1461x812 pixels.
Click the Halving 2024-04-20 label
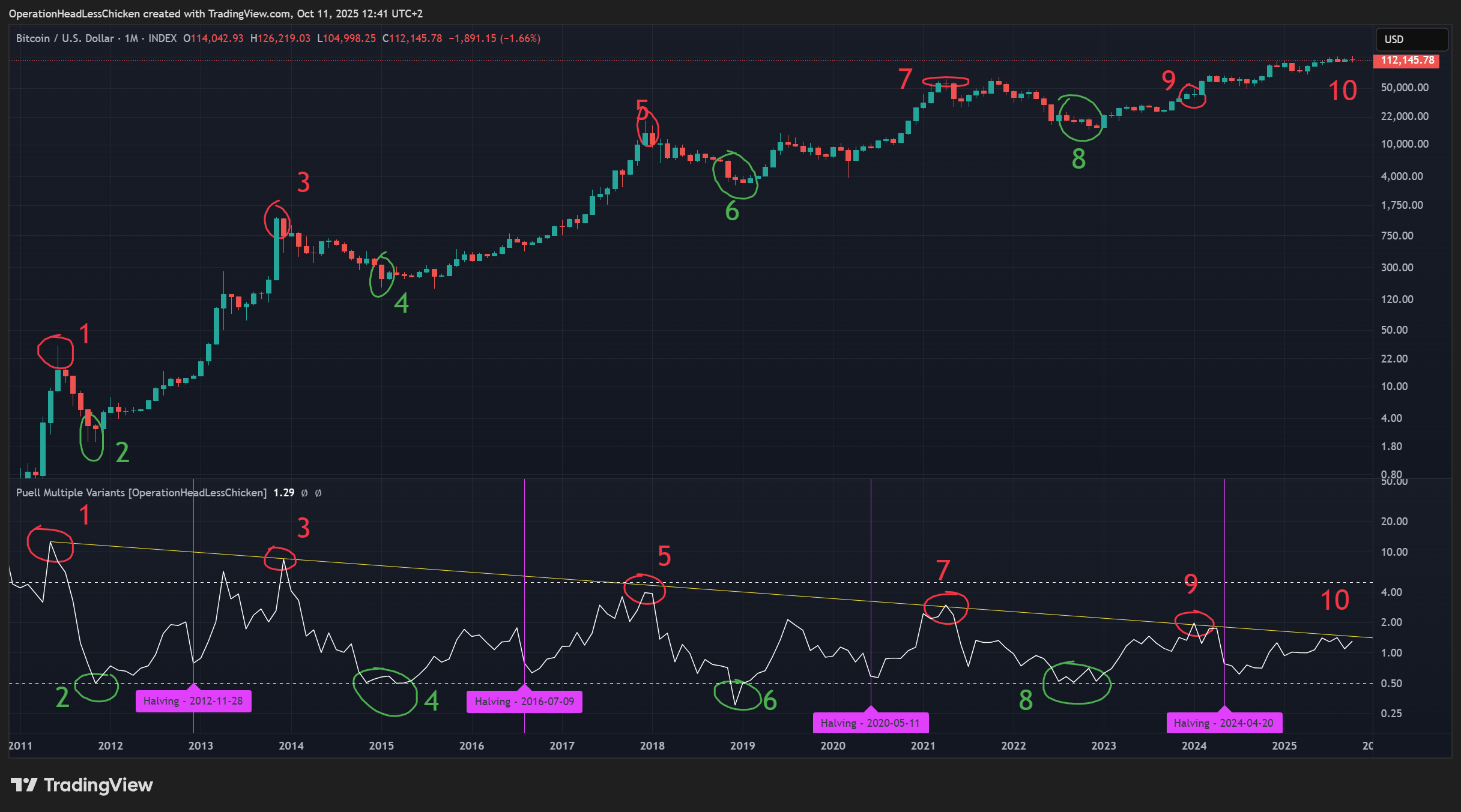pos(1224,723)
